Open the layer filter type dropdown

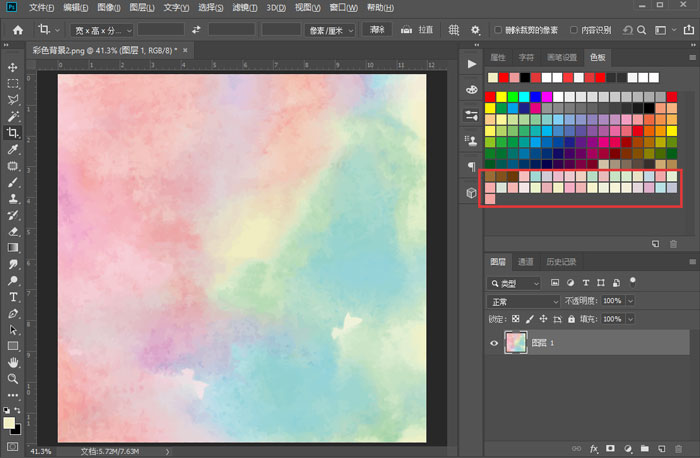coord(513,283)
